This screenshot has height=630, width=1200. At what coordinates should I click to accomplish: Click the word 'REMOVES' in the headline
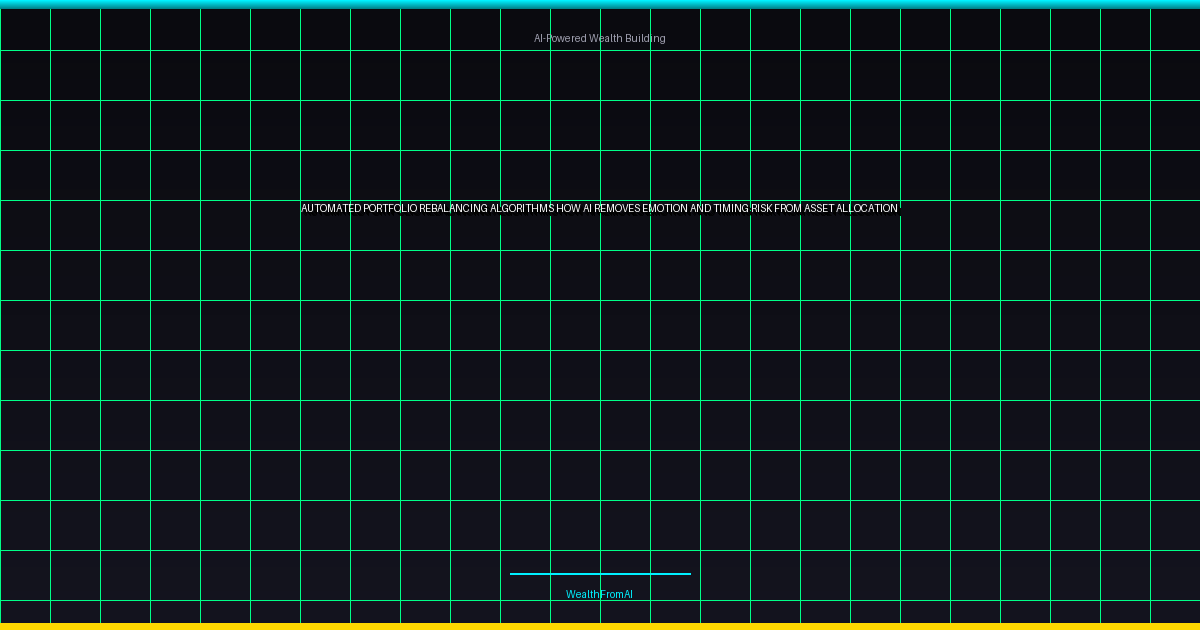point(618,209)
